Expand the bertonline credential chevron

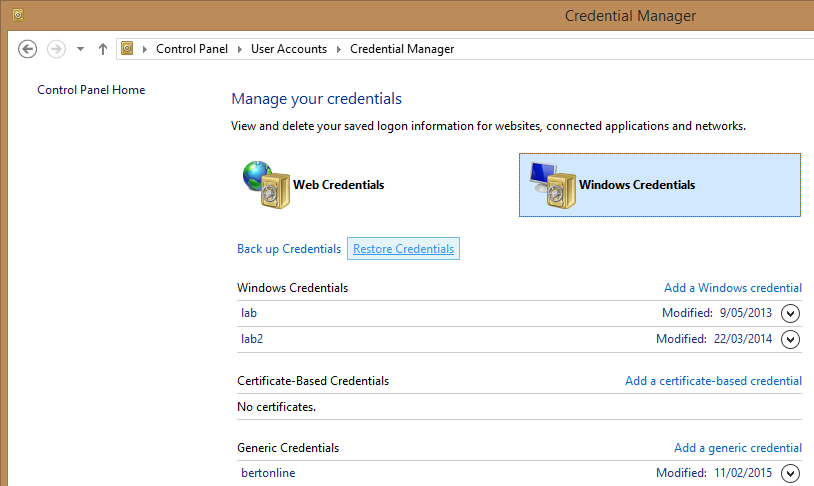pos(791,473)
